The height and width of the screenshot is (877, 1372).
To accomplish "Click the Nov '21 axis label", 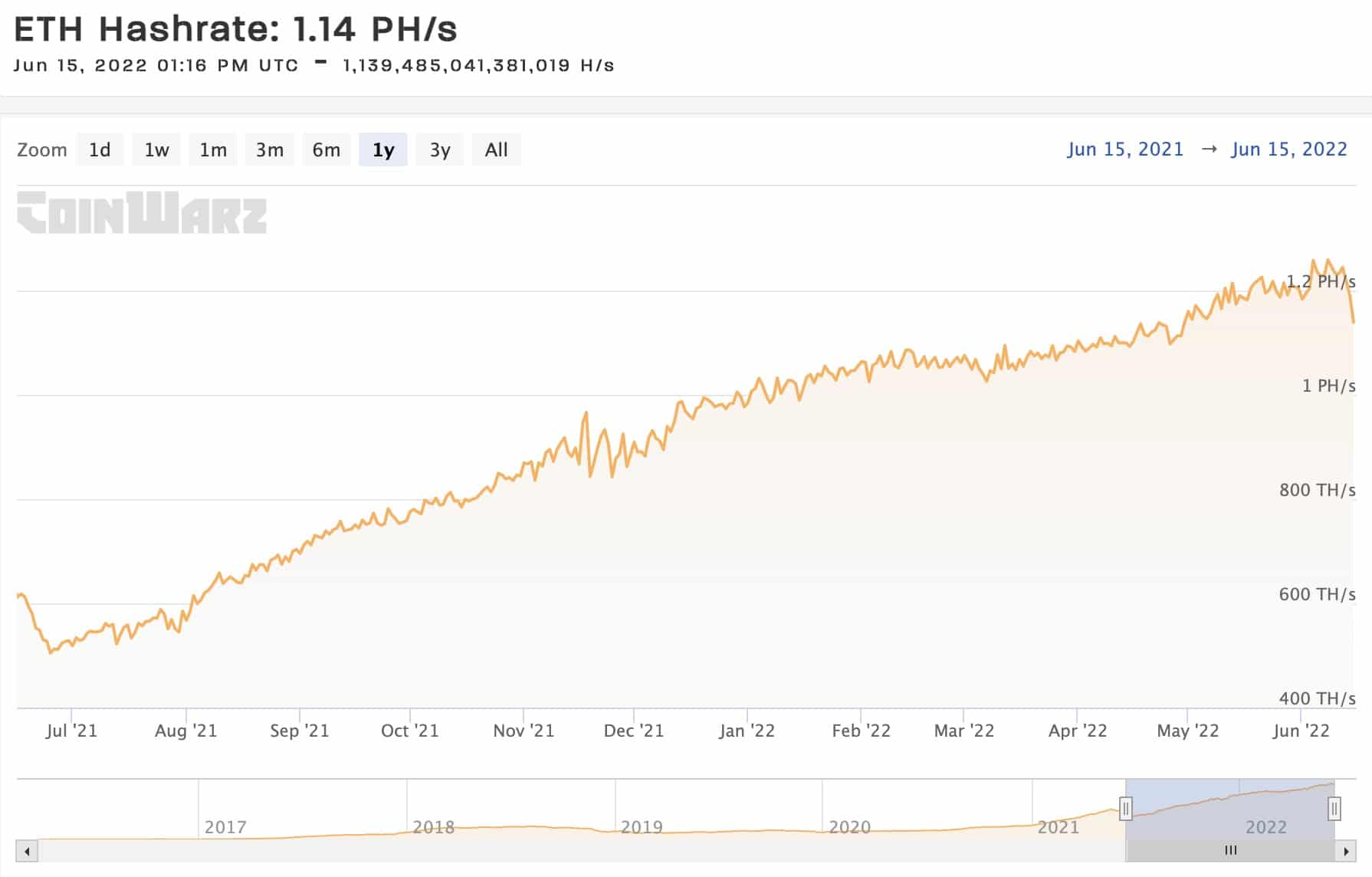I will (x=524, y=731).
